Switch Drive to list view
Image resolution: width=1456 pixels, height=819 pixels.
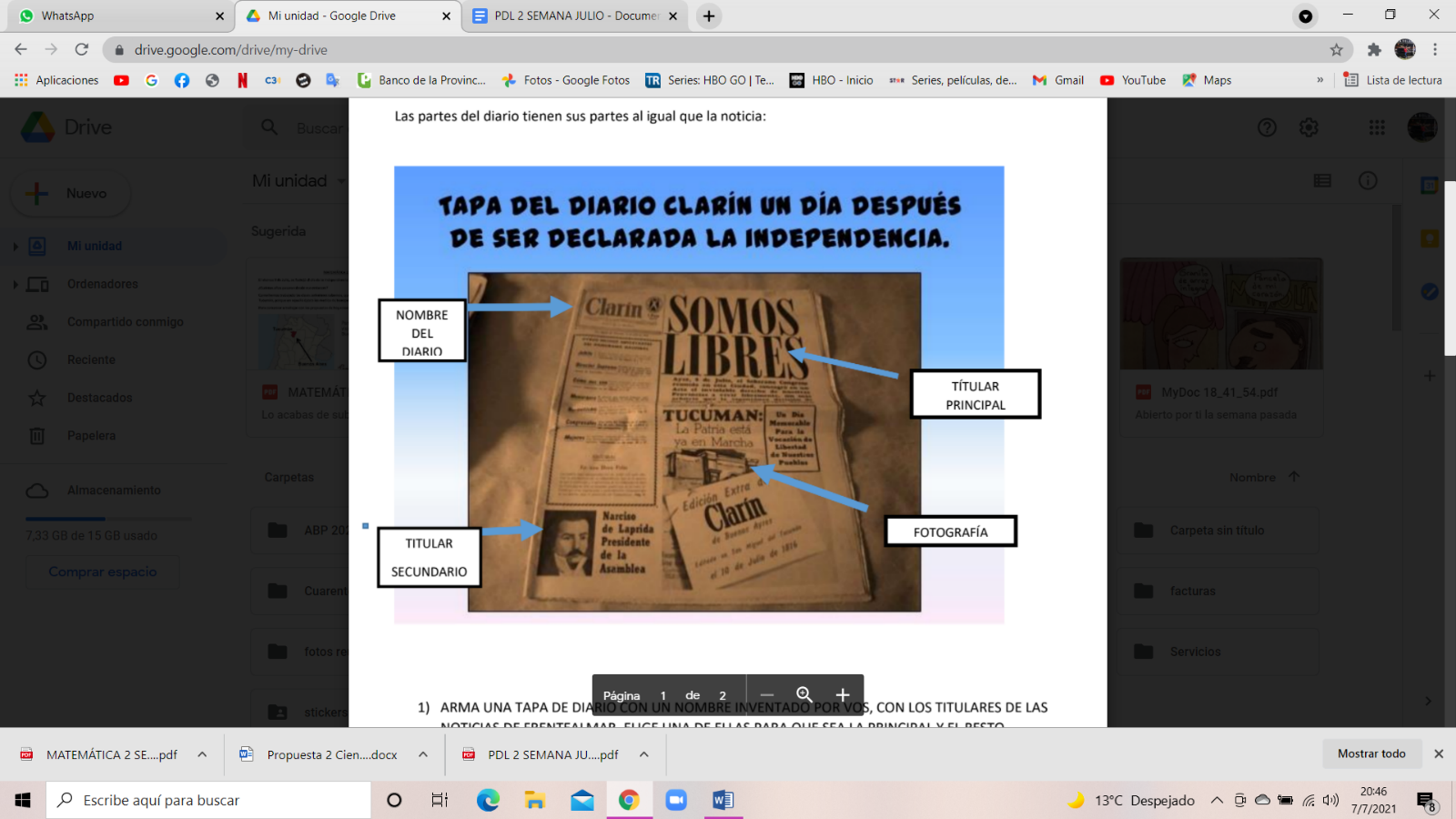(1322, 181)
